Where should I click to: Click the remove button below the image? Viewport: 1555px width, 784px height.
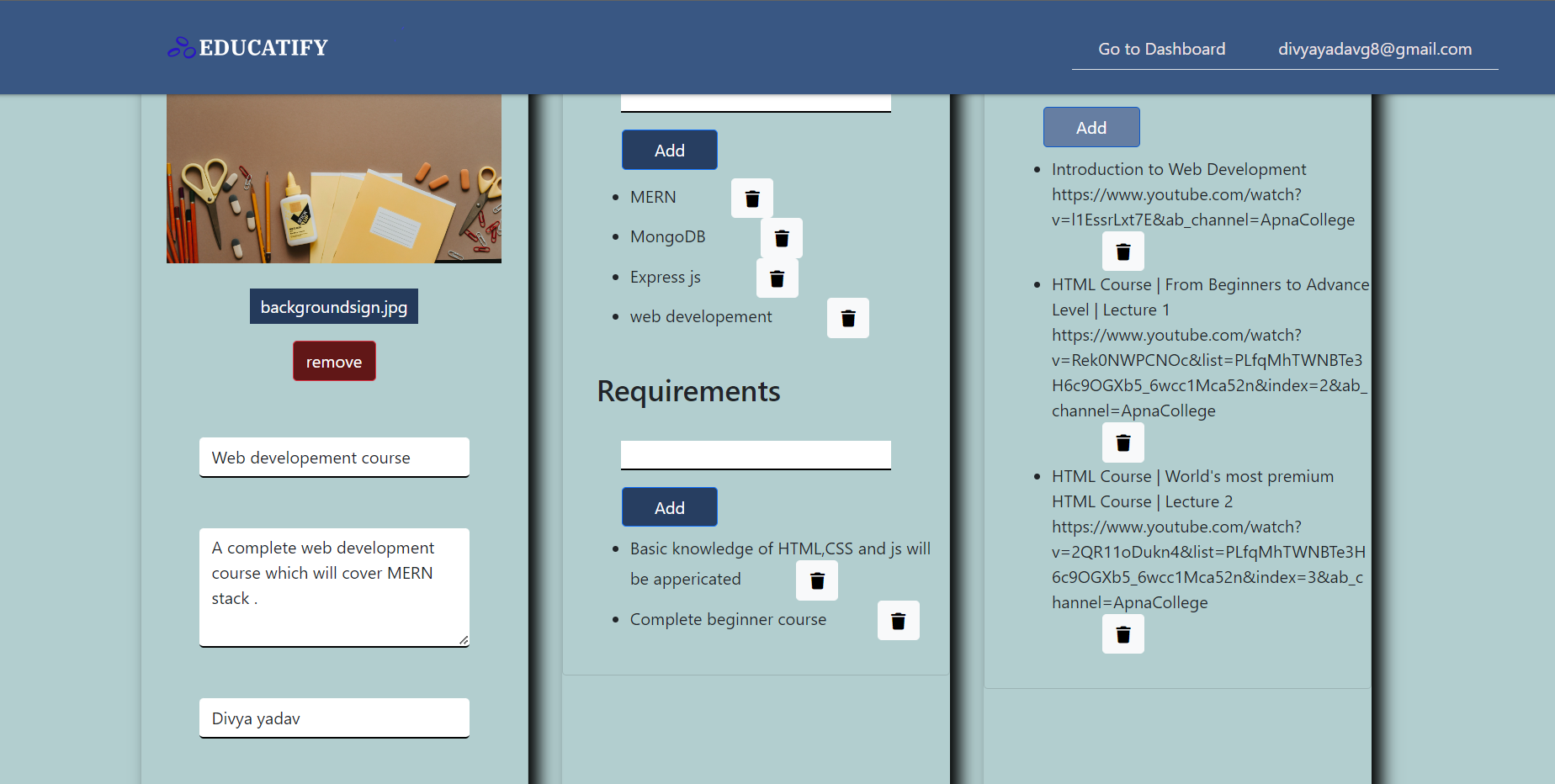click(334, 360)
